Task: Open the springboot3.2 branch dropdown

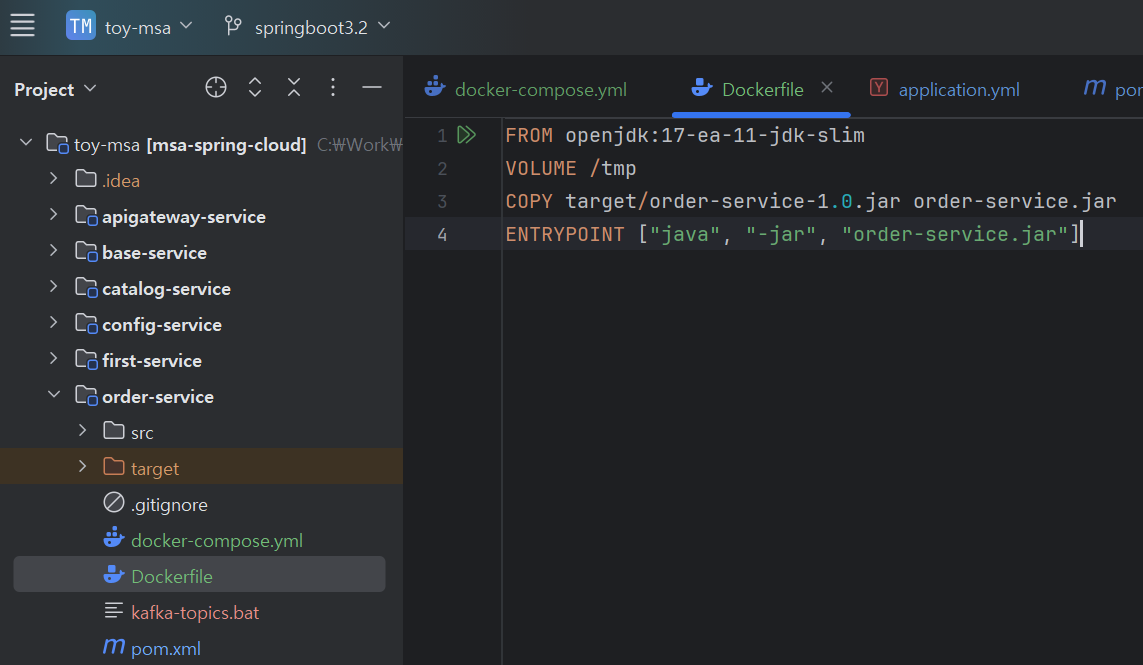Action: coord(322,27)
